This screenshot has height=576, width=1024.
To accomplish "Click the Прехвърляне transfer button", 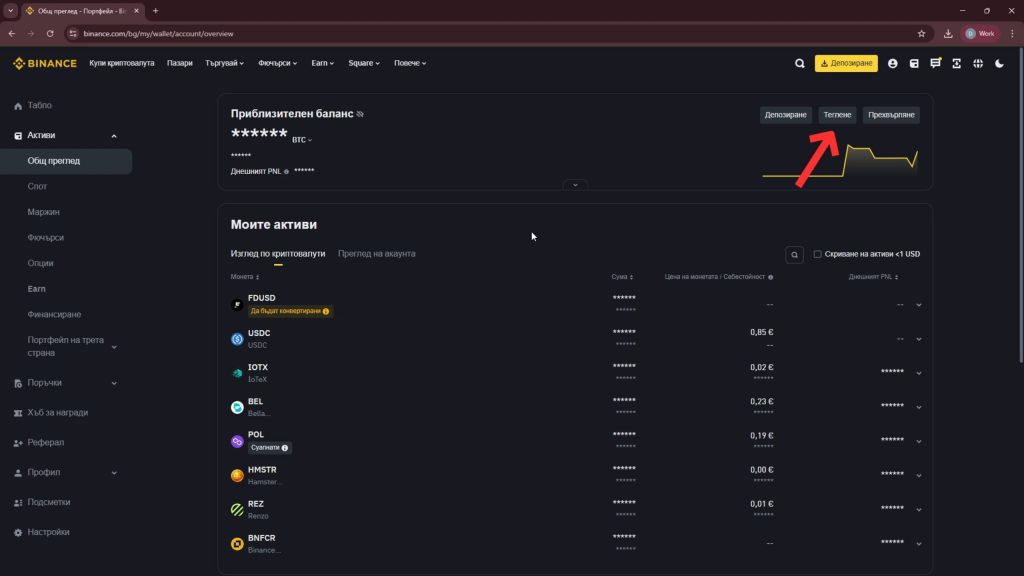I will 891,115.
